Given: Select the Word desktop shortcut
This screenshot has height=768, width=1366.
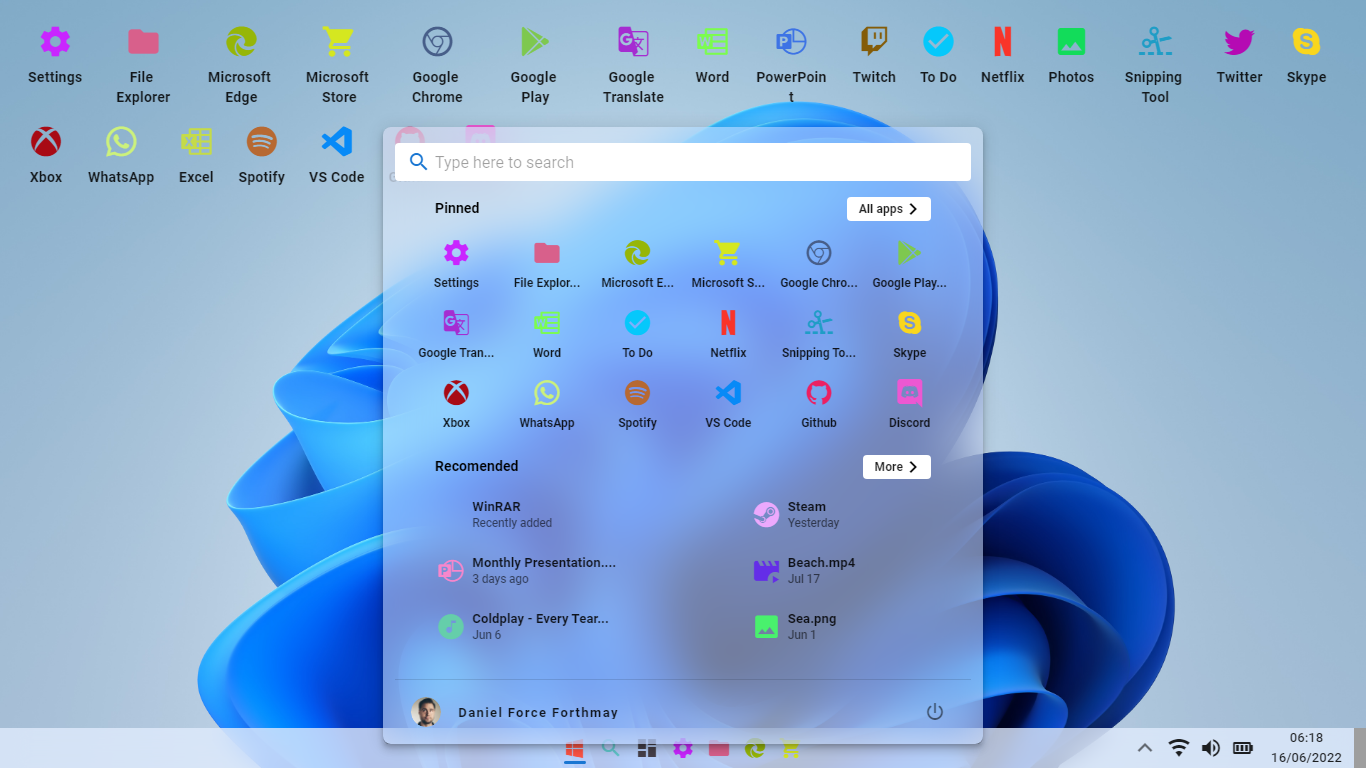Looking at the screenshot, I should pos(712,56).
